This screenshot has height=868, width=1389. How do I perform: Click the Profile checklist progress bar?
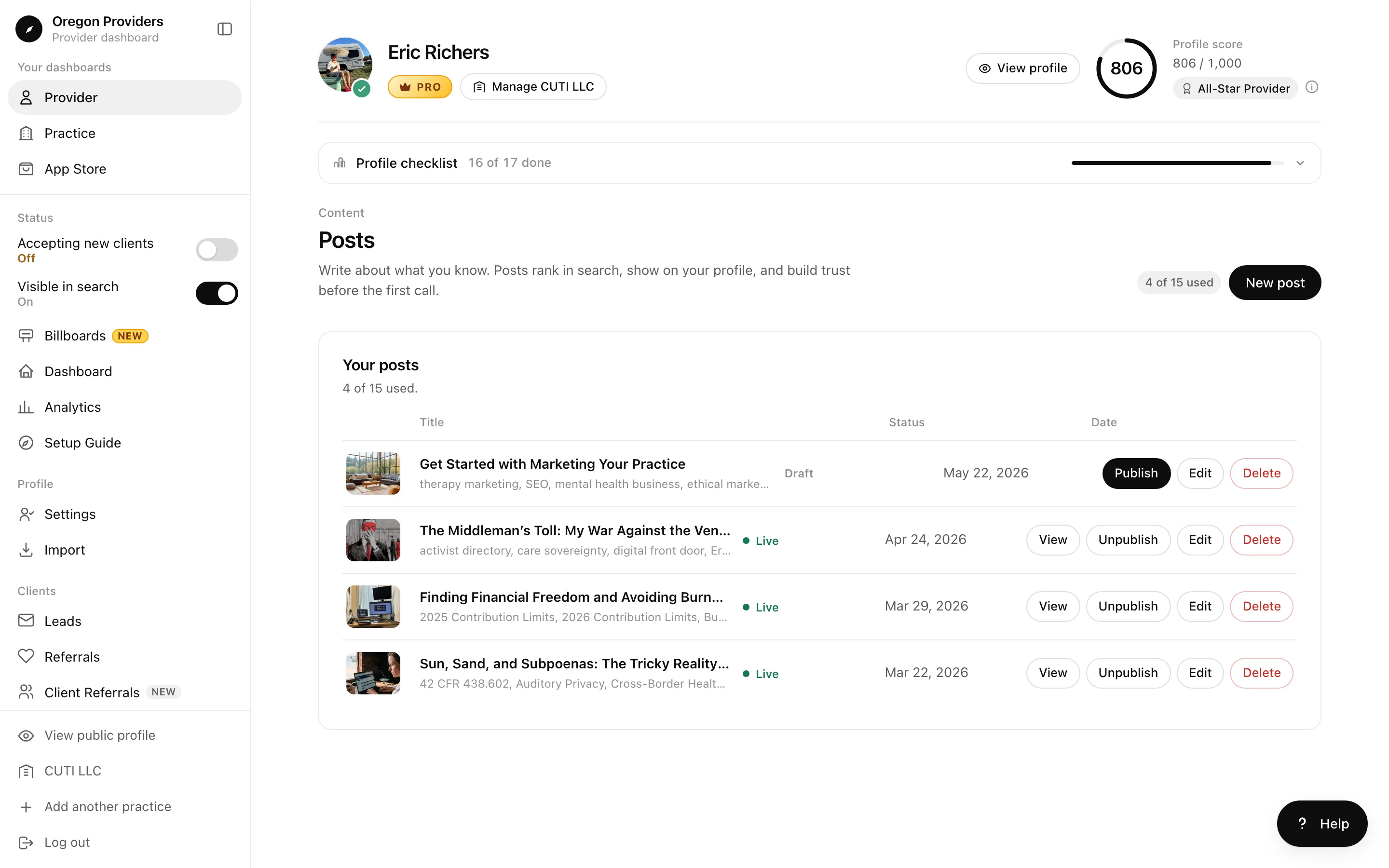pos(1177,163)
